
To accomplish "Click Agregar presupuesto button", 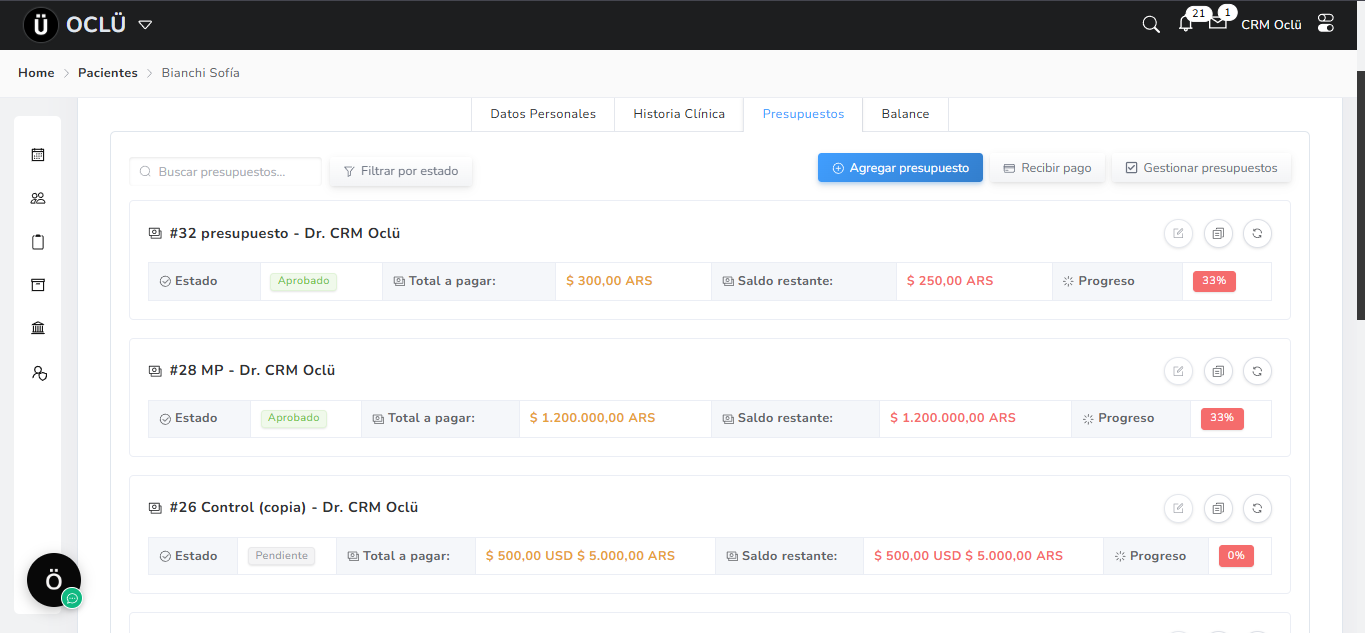I will coord(900,168).
